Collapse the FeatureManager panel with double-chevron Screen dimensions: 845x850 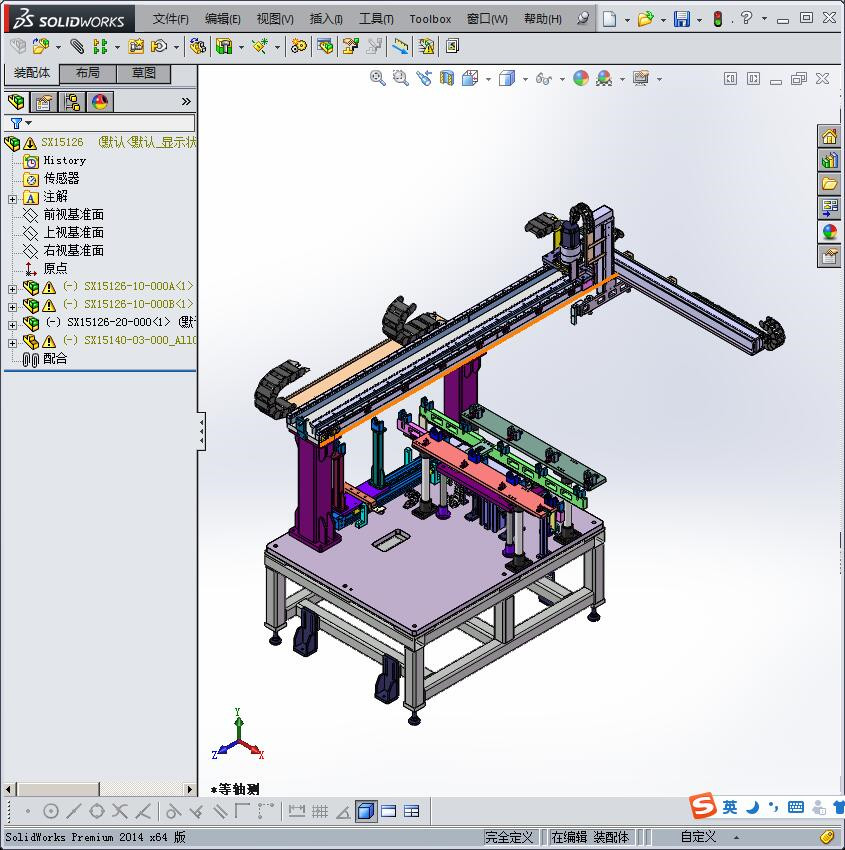pos(186,101)
